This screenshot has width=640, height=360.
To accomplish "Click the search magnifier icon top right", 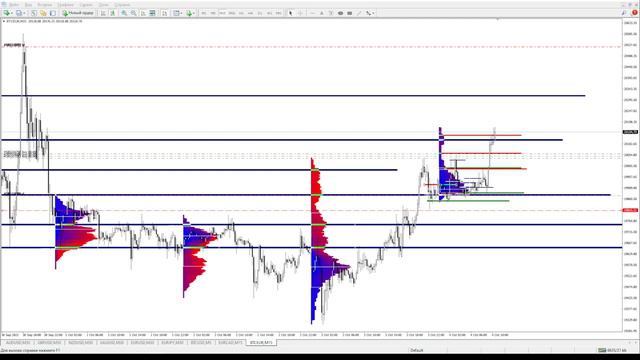I will [624, 13].
